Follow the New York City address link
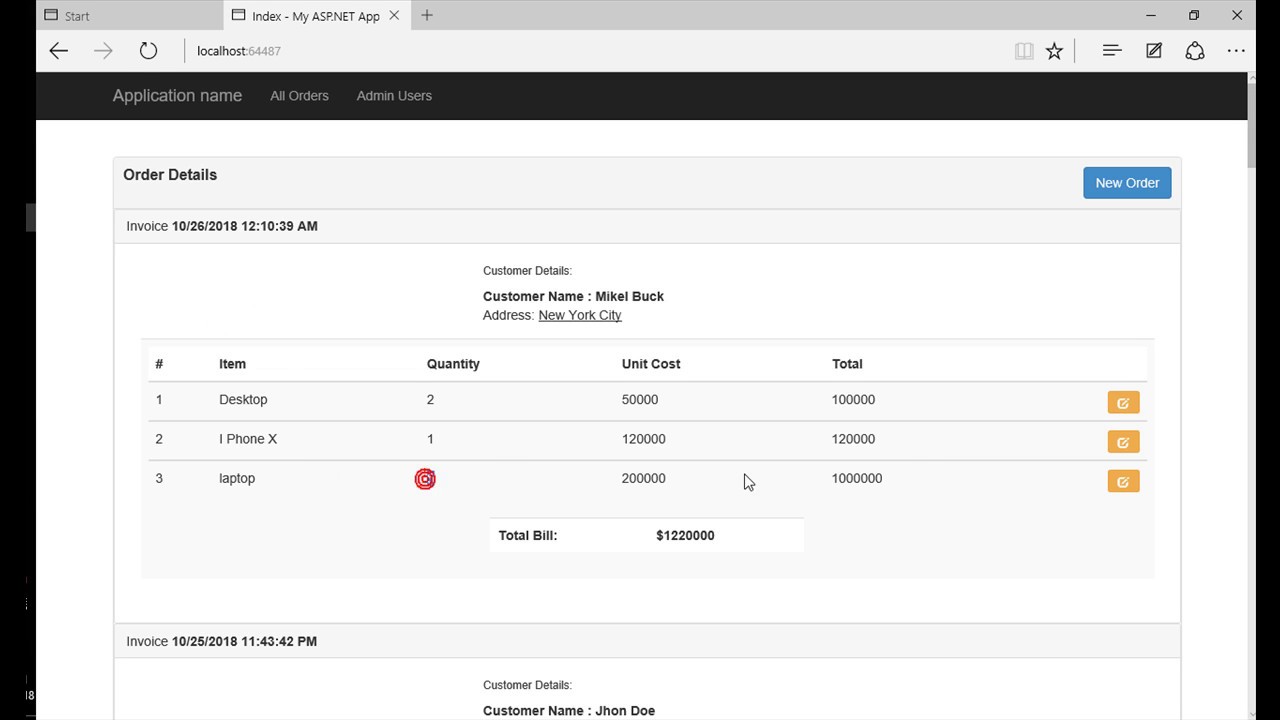 (580, 315)
